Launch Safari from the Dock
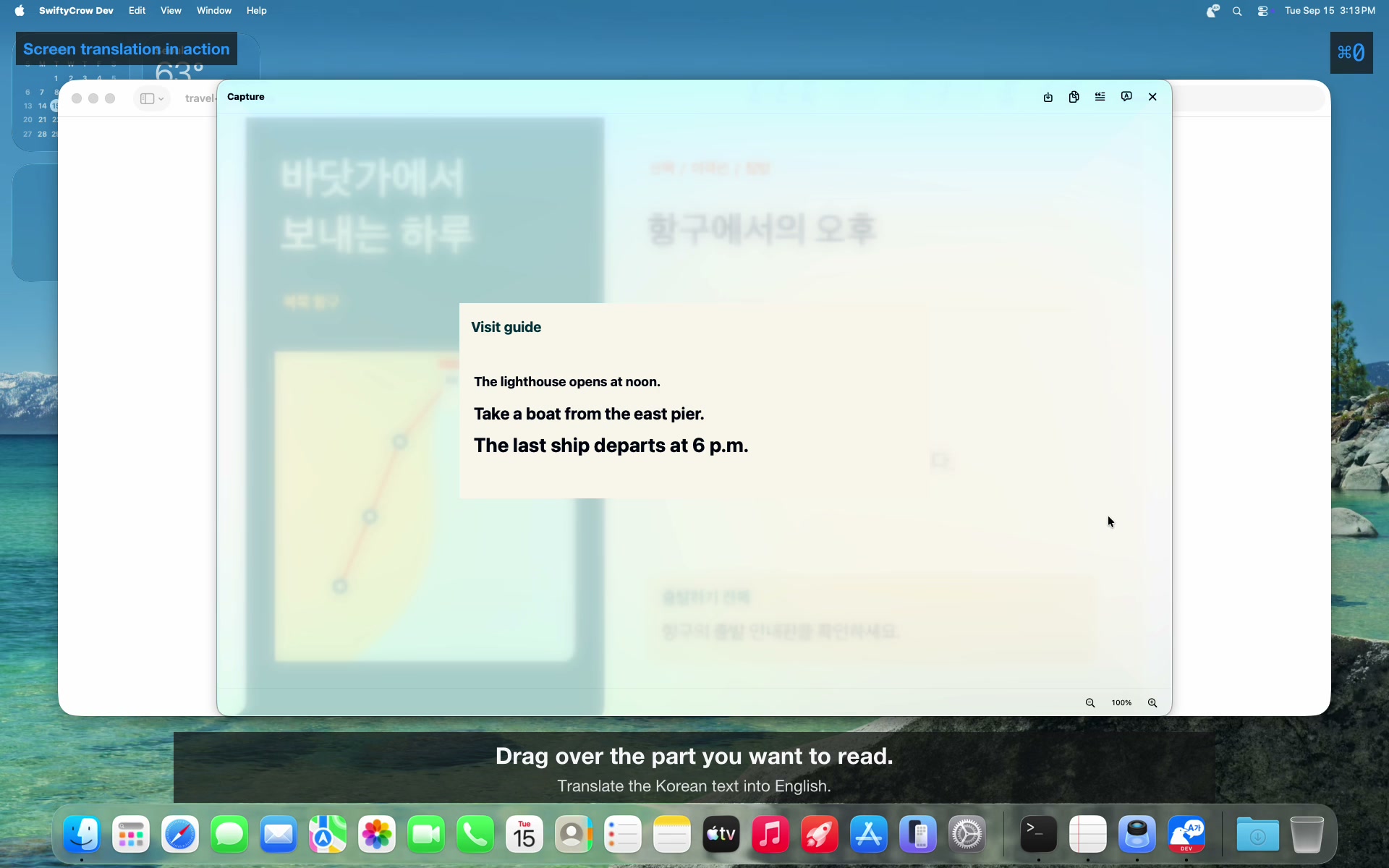 180,835
